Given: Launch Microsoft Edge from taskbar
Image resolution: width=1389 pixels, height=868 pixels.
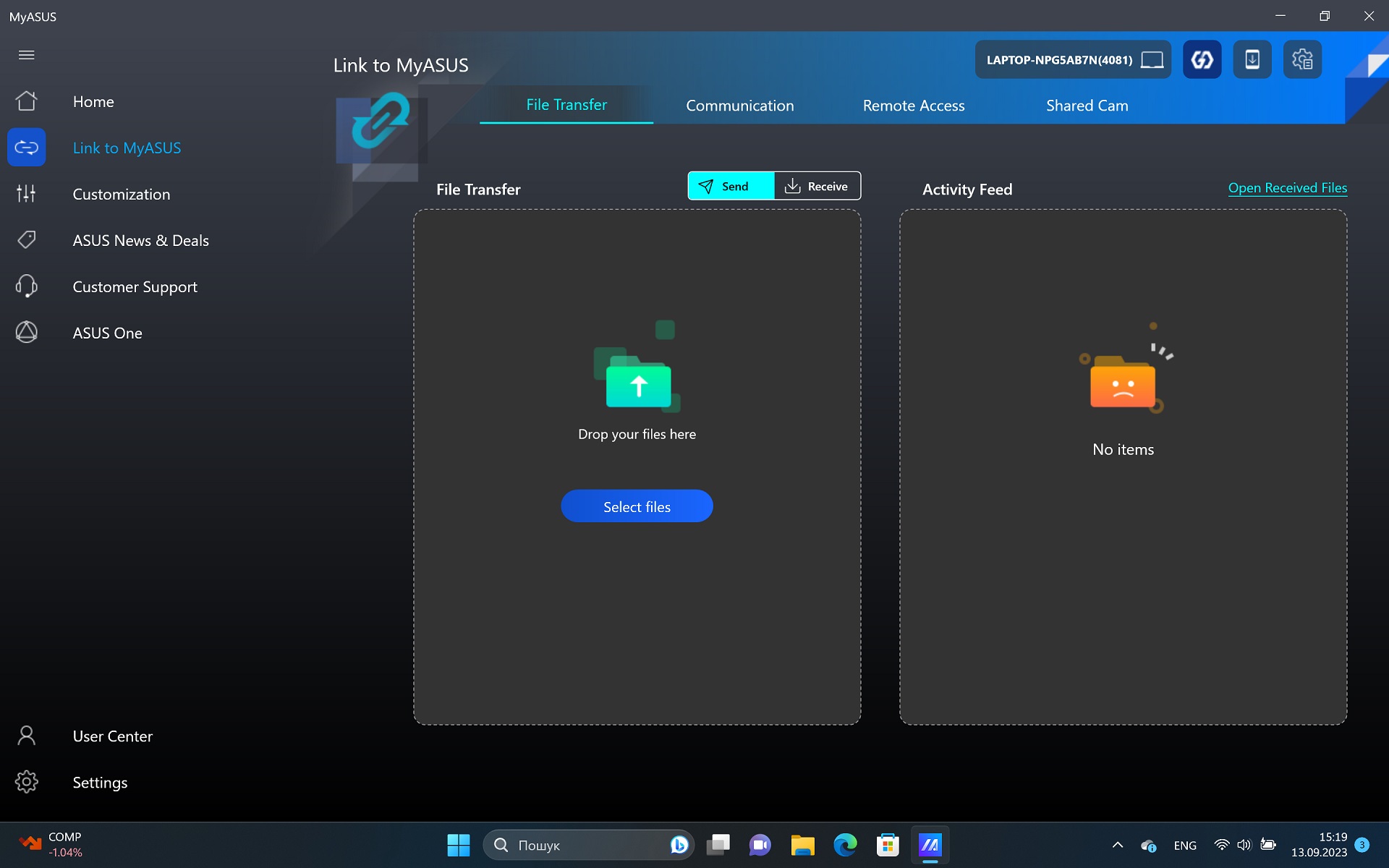Looking at the screenshot, I should click(x=845, y=845).
